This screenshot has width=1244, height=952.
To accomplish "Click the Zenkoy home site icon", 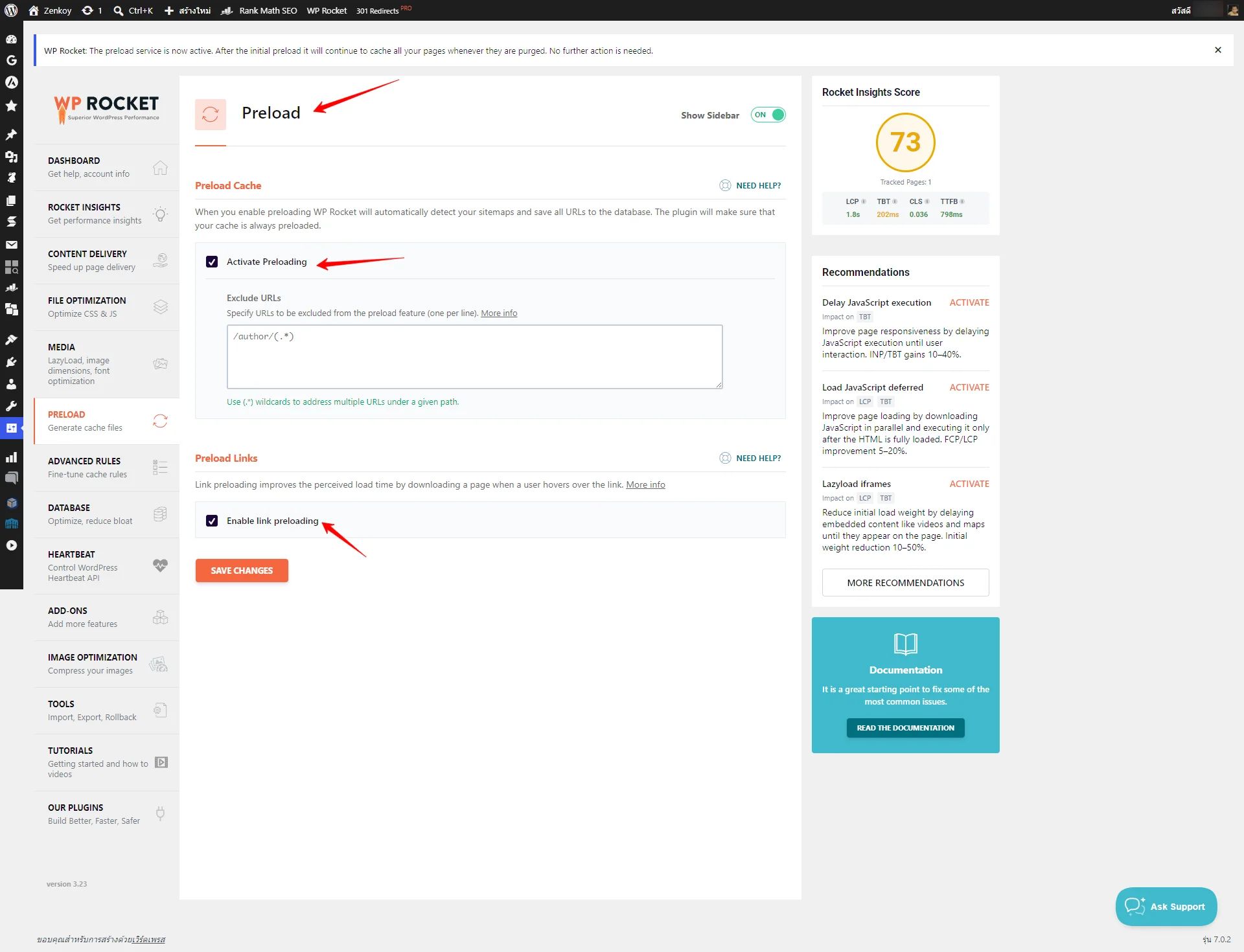I will tap(34, 10).
